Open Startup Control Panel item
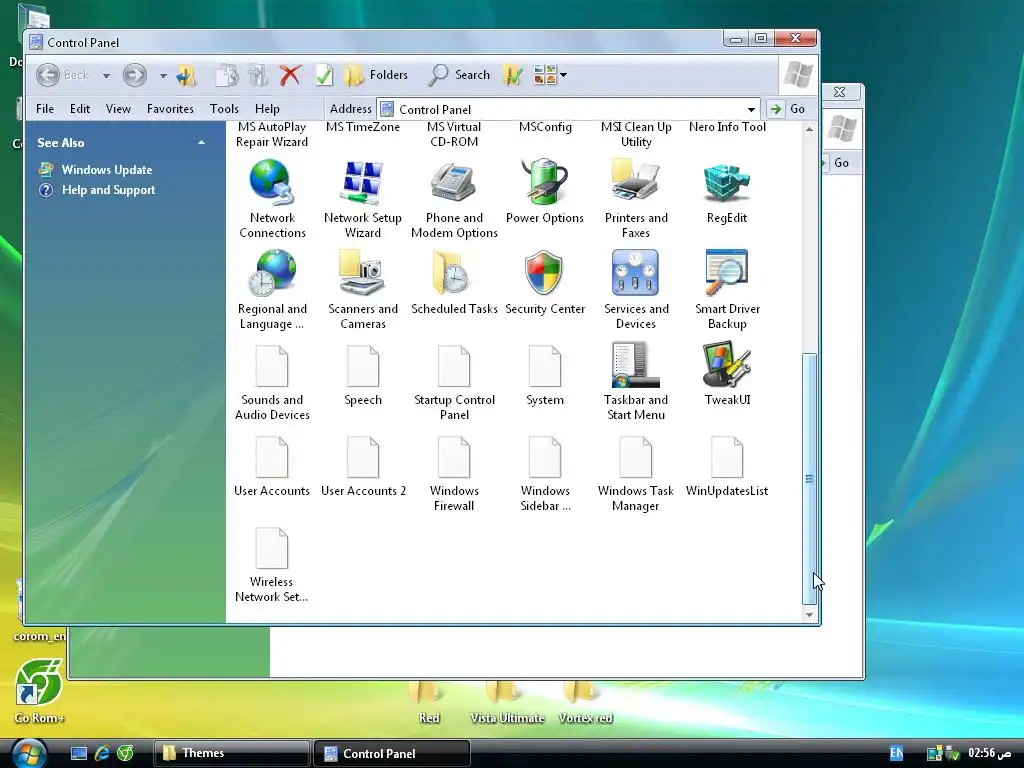The width and height of the screenshot is (1024, 768). click(x=454, y=381)
